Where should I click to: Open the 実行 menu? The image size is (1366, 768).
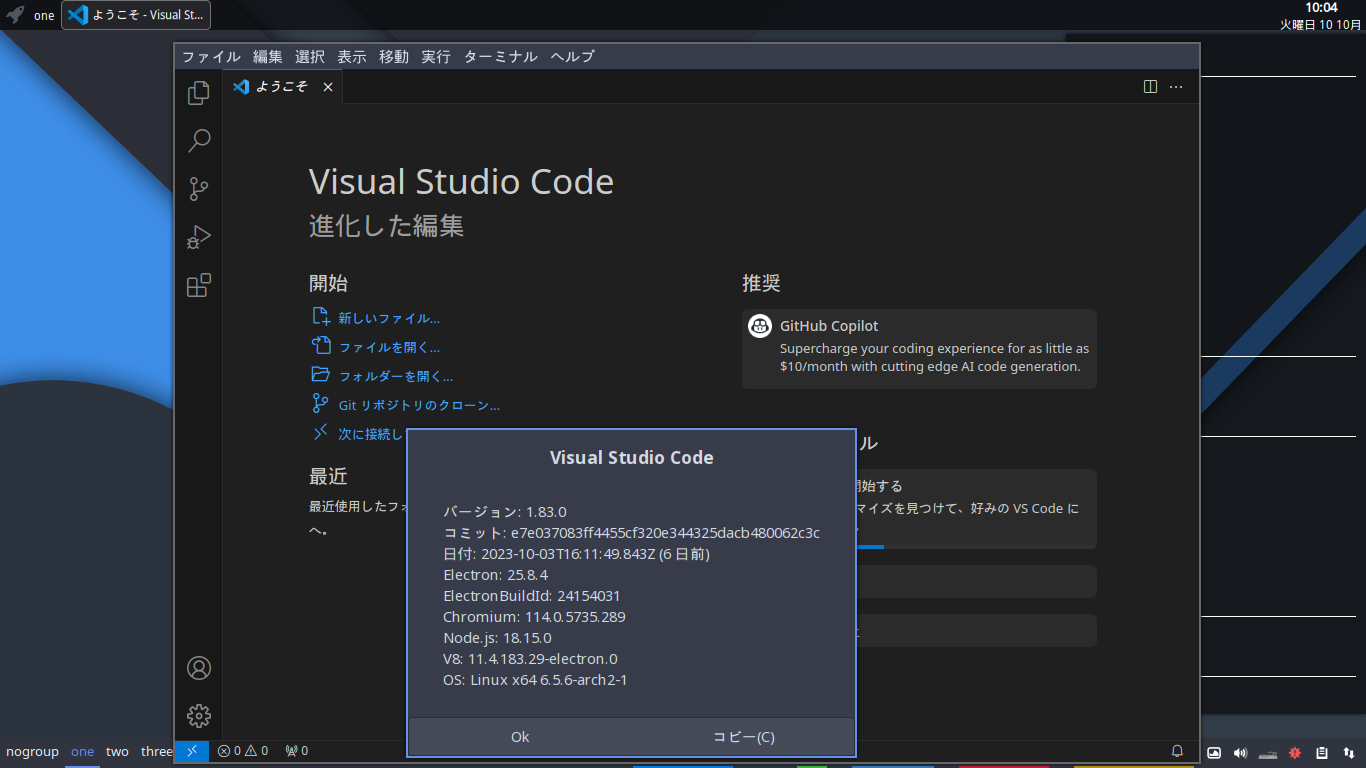click(x=436, y=57)
